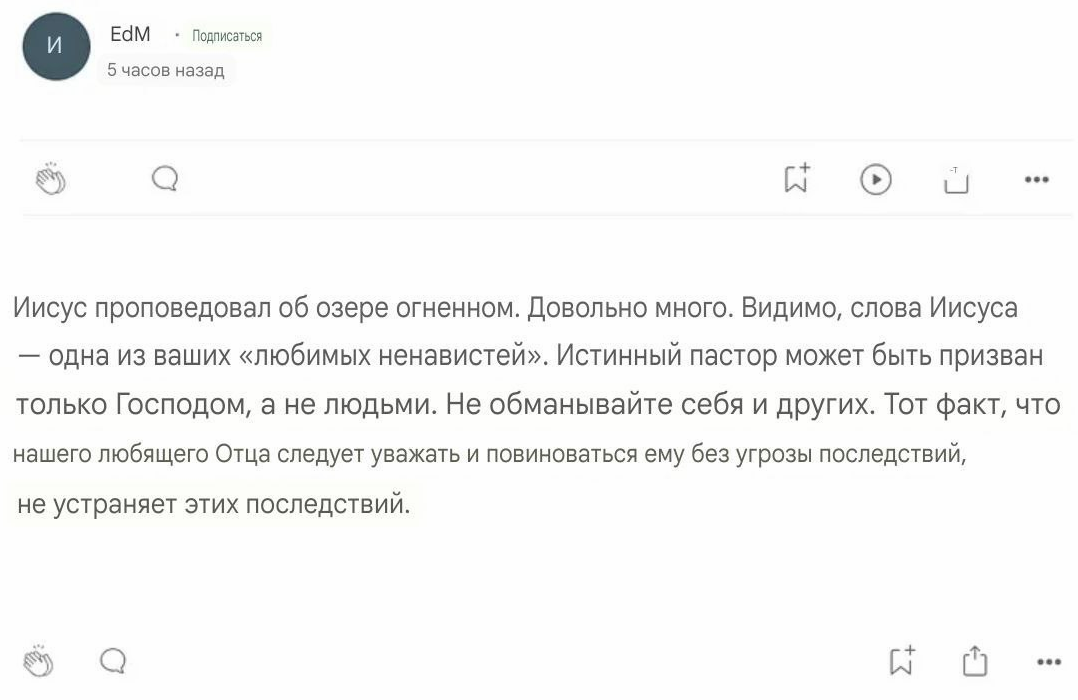Viewport: 1078px width, 700px height.
Task: Subscribe by clicking Подписаться
Action: 228,35
